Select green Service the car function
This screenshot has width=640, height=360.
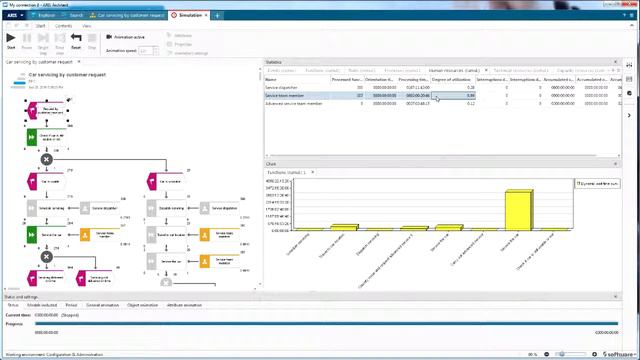[x=46, y=235]
